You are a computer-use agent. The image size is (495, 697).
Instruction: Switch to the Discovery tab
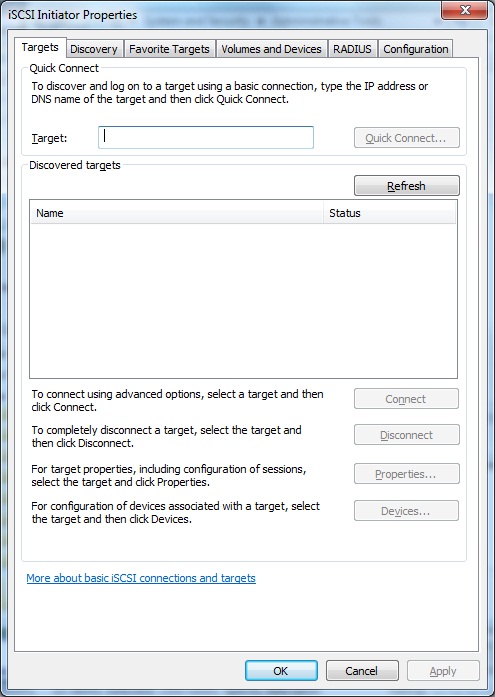(94, 49)
